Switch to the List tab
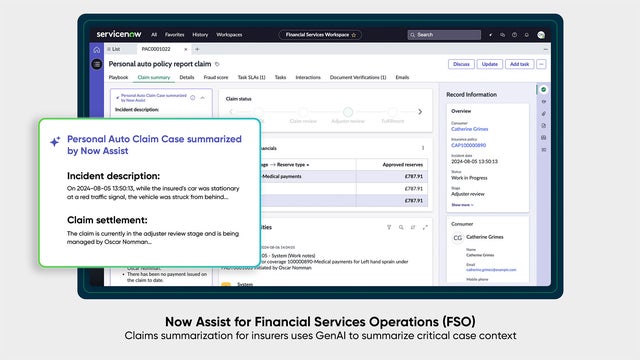Viewport: 640px width, 360px height. coord(120,49)
